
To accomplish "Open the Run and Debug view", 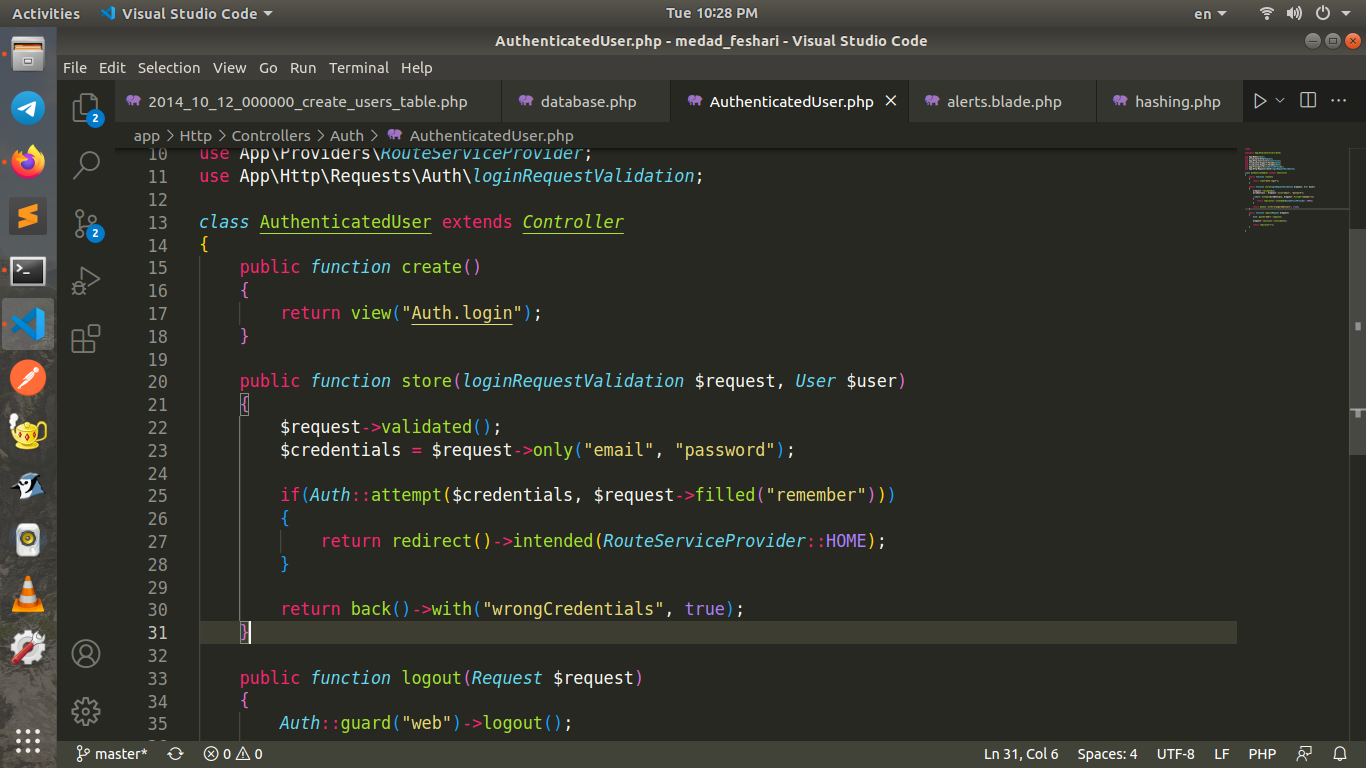I will pyautogui.click(x=86, y=281).
